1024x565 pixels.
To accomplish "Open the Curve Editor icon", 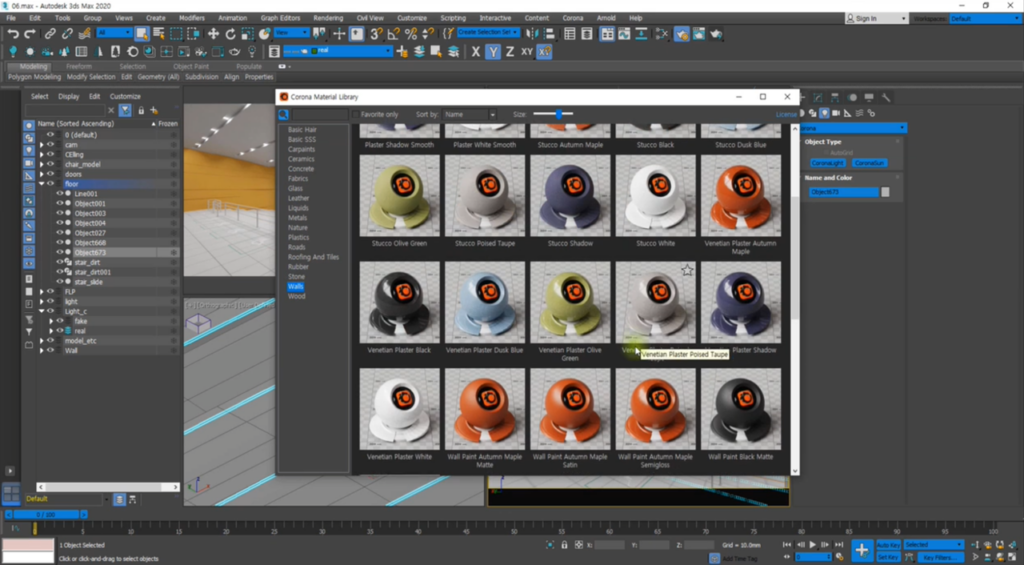I will point(624,34).
